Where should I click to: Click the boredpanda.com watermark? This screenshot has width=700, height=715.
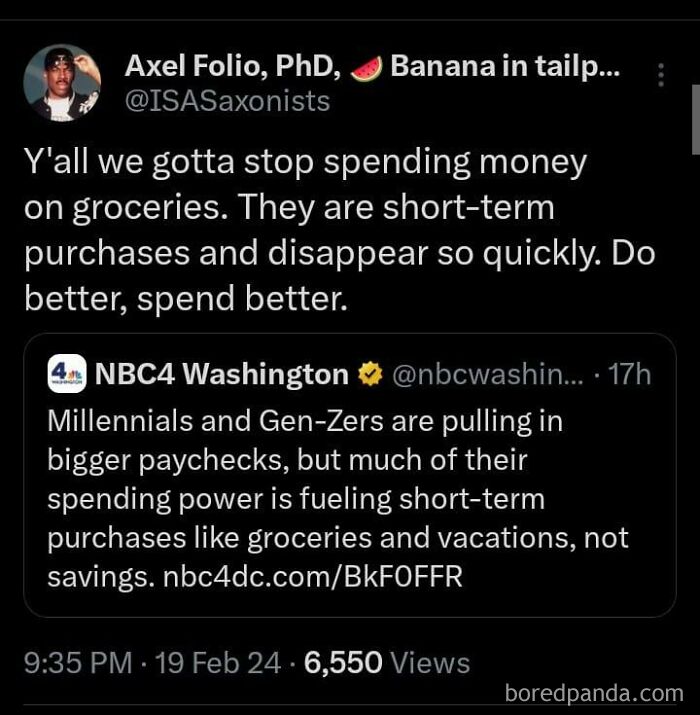[594, 692]
